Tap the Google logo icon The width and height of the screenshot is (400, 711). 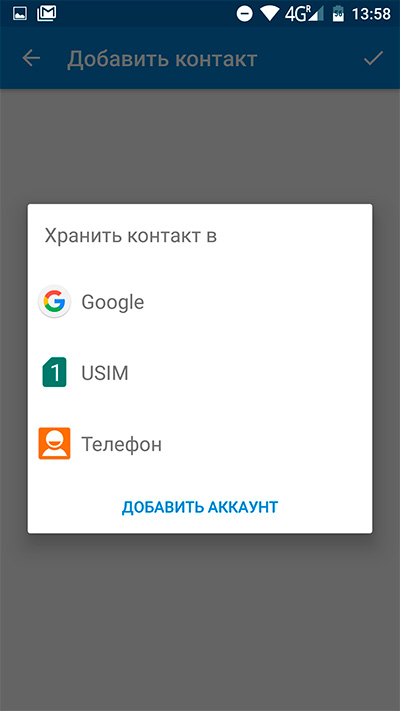[54, 301]
